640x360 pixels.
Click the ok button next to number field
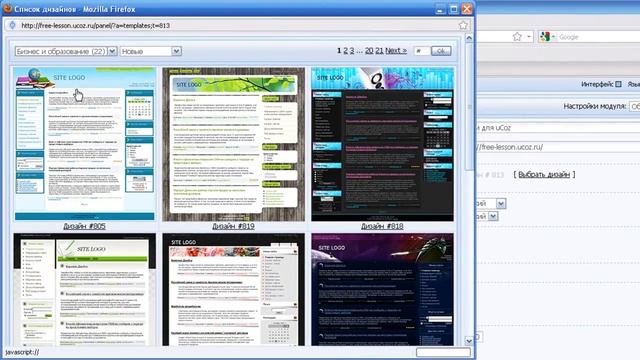441,51
